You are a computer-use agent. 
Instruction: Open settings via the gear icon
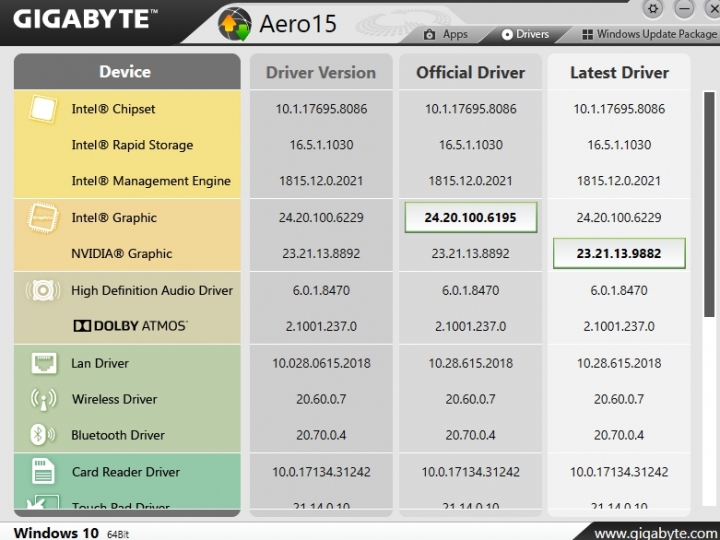(x=652, y=9)
